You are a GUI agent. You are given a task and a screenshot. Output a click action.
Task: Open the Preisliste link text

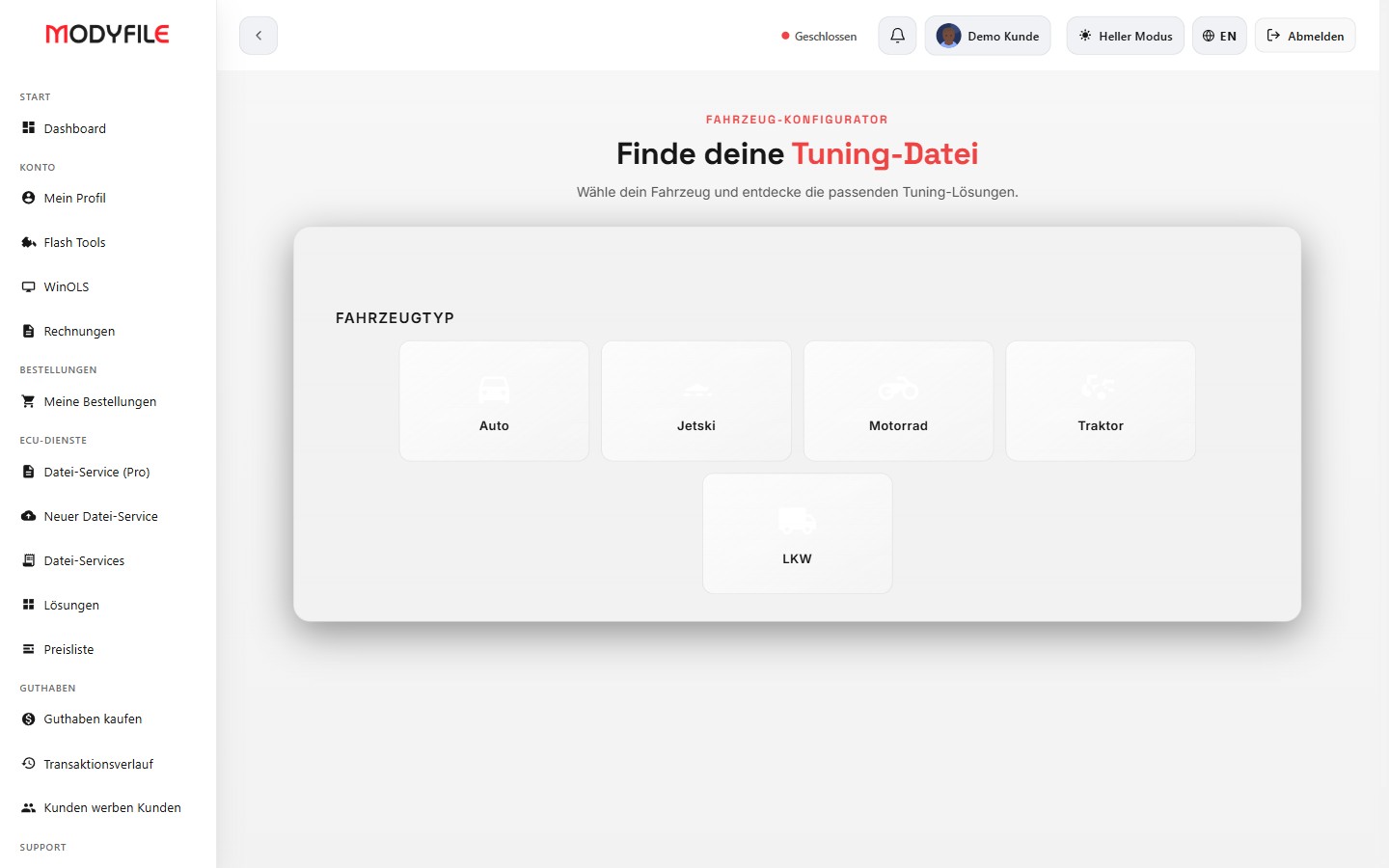pos(68,649)
